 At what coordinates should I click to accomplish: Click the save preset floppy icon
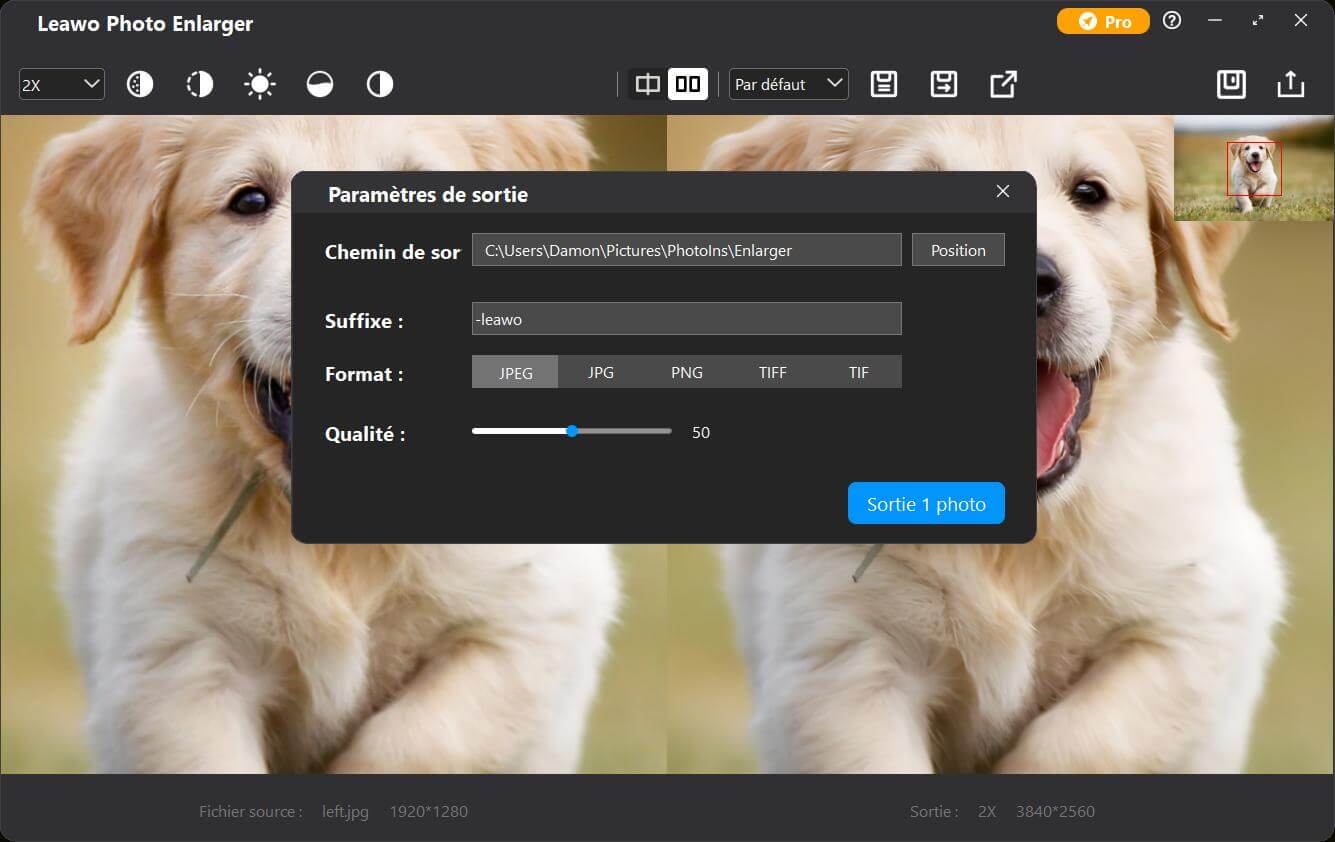883,85
